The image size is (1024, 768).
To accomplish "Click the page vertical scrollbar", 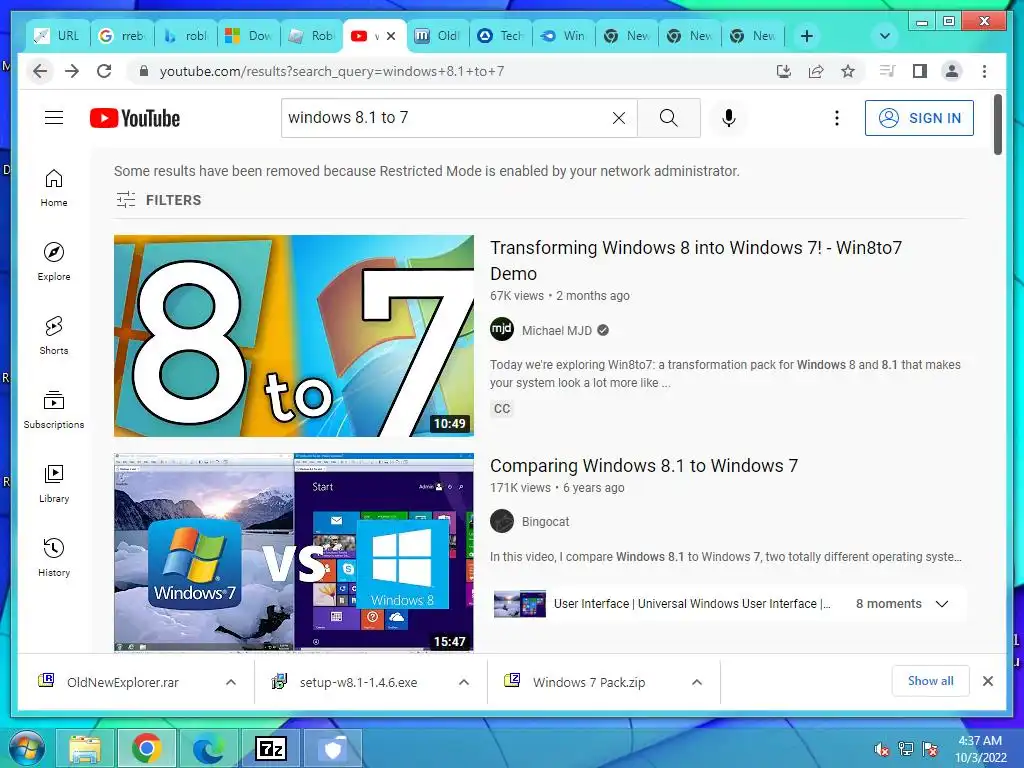I will 997,125.
